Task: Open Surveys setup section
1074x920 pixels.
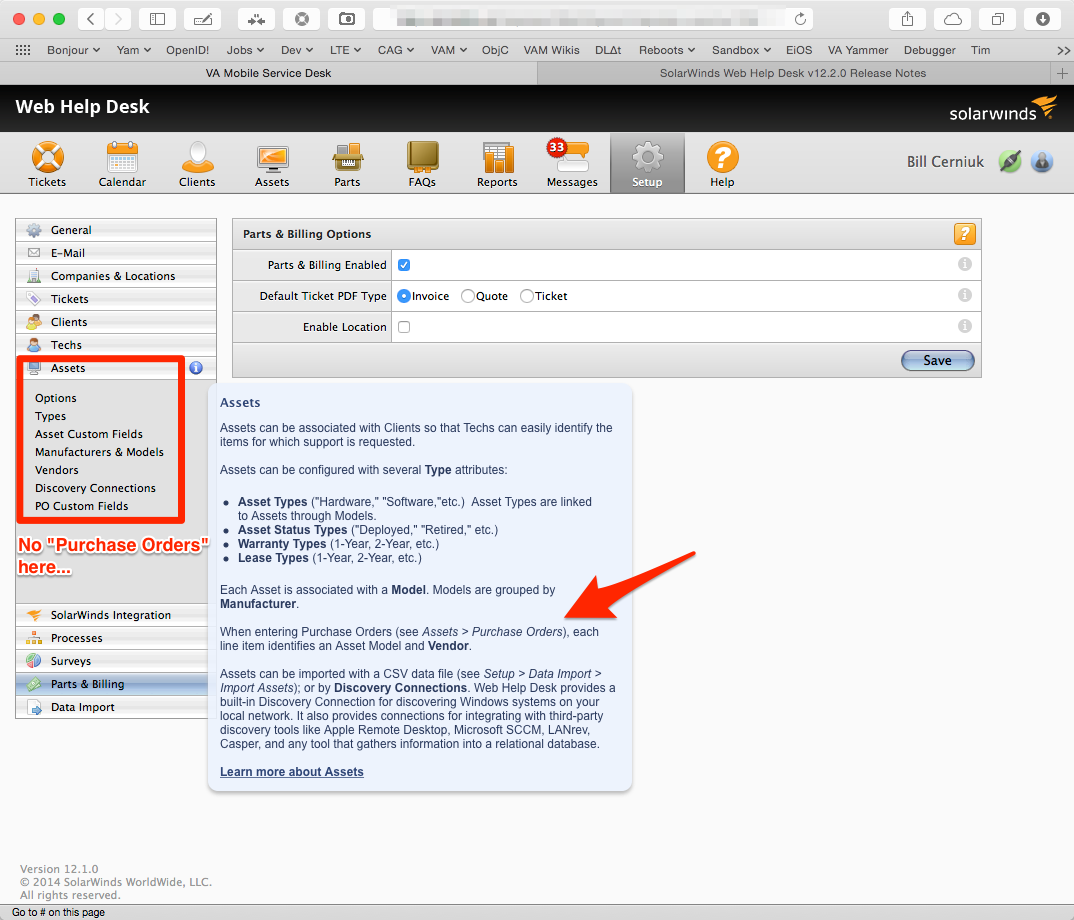Action: point(112,661)
